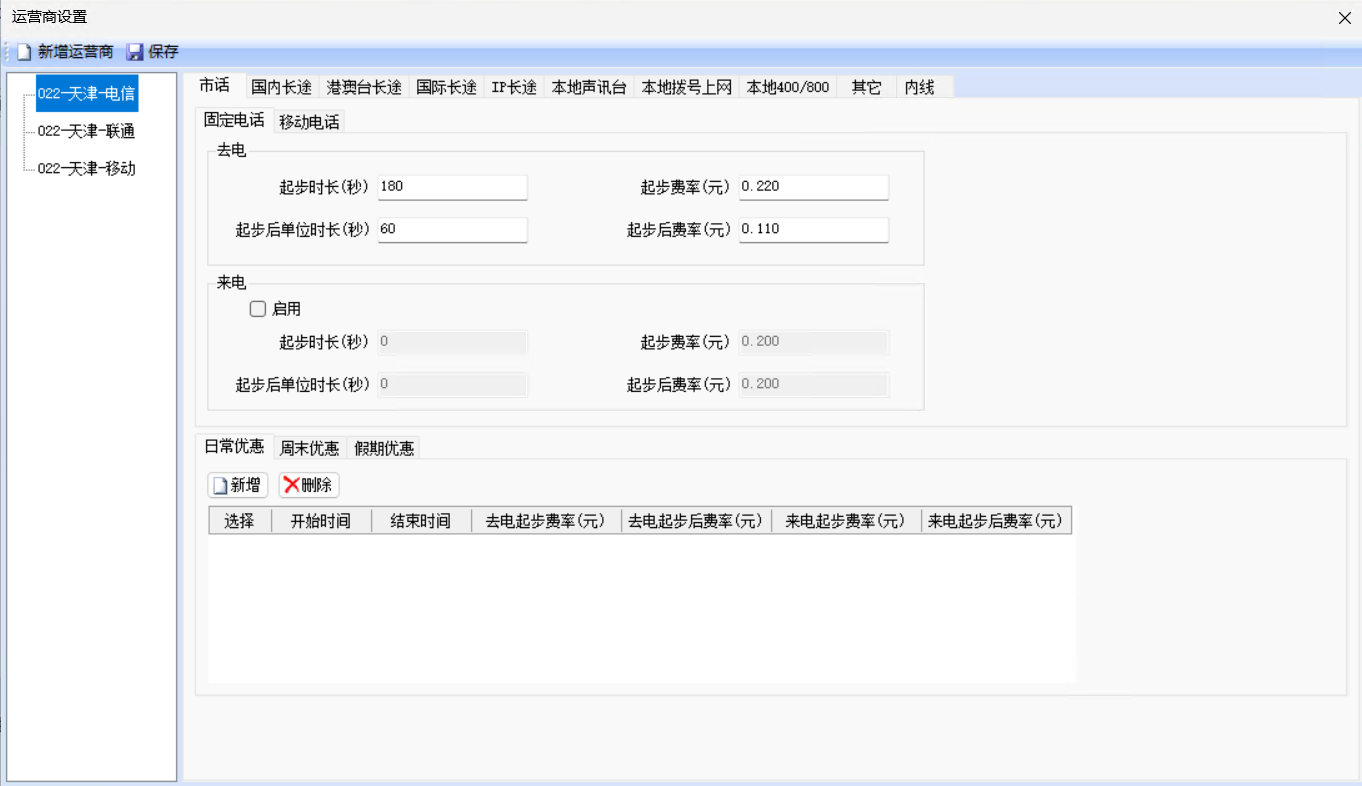Click the page icon on 新增 button
This screenshot has height=786, width=1362.
click(x=220, y=486)
